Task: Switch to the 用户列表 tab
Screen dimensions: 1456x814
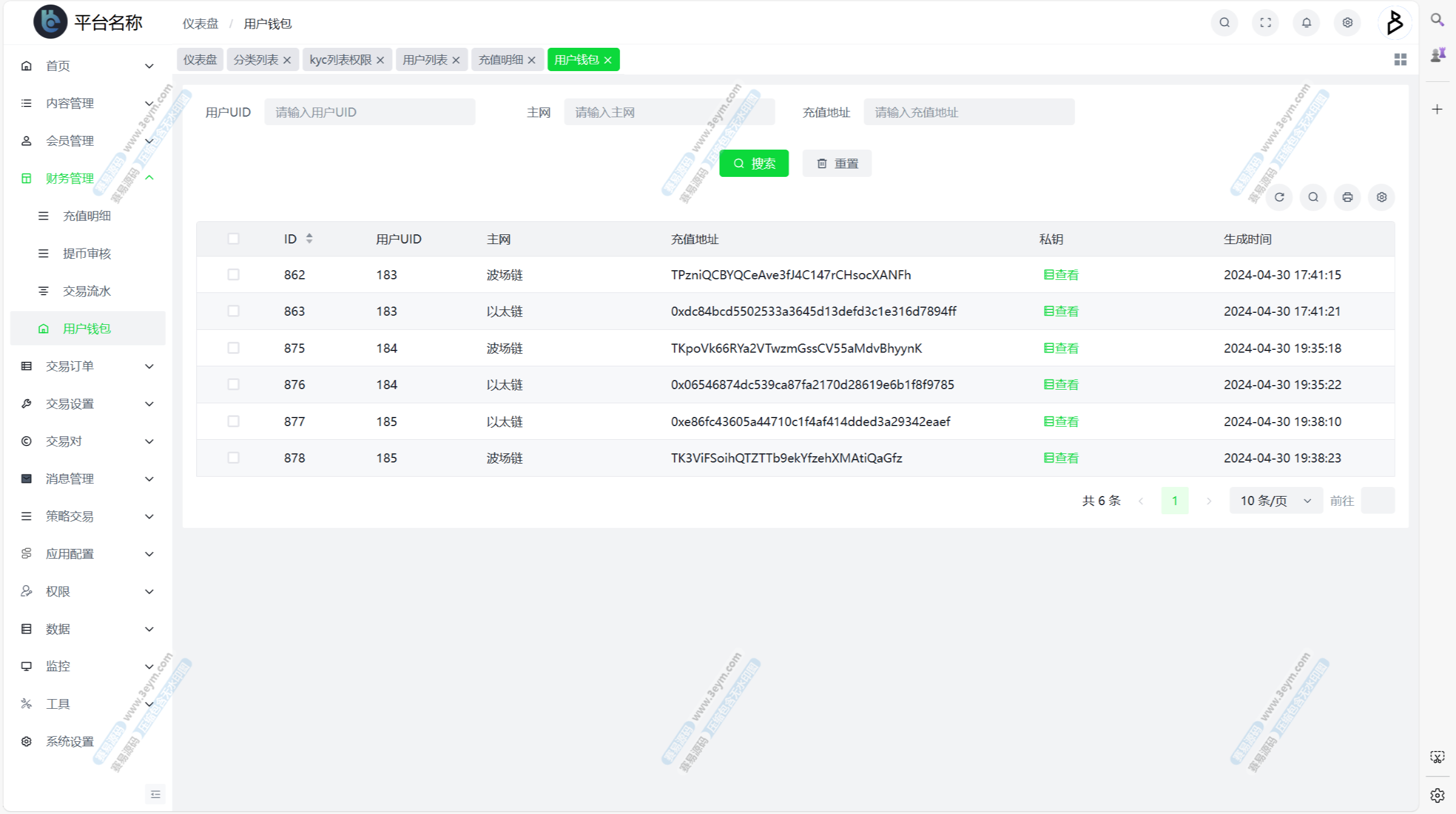Action: point(424,60)
